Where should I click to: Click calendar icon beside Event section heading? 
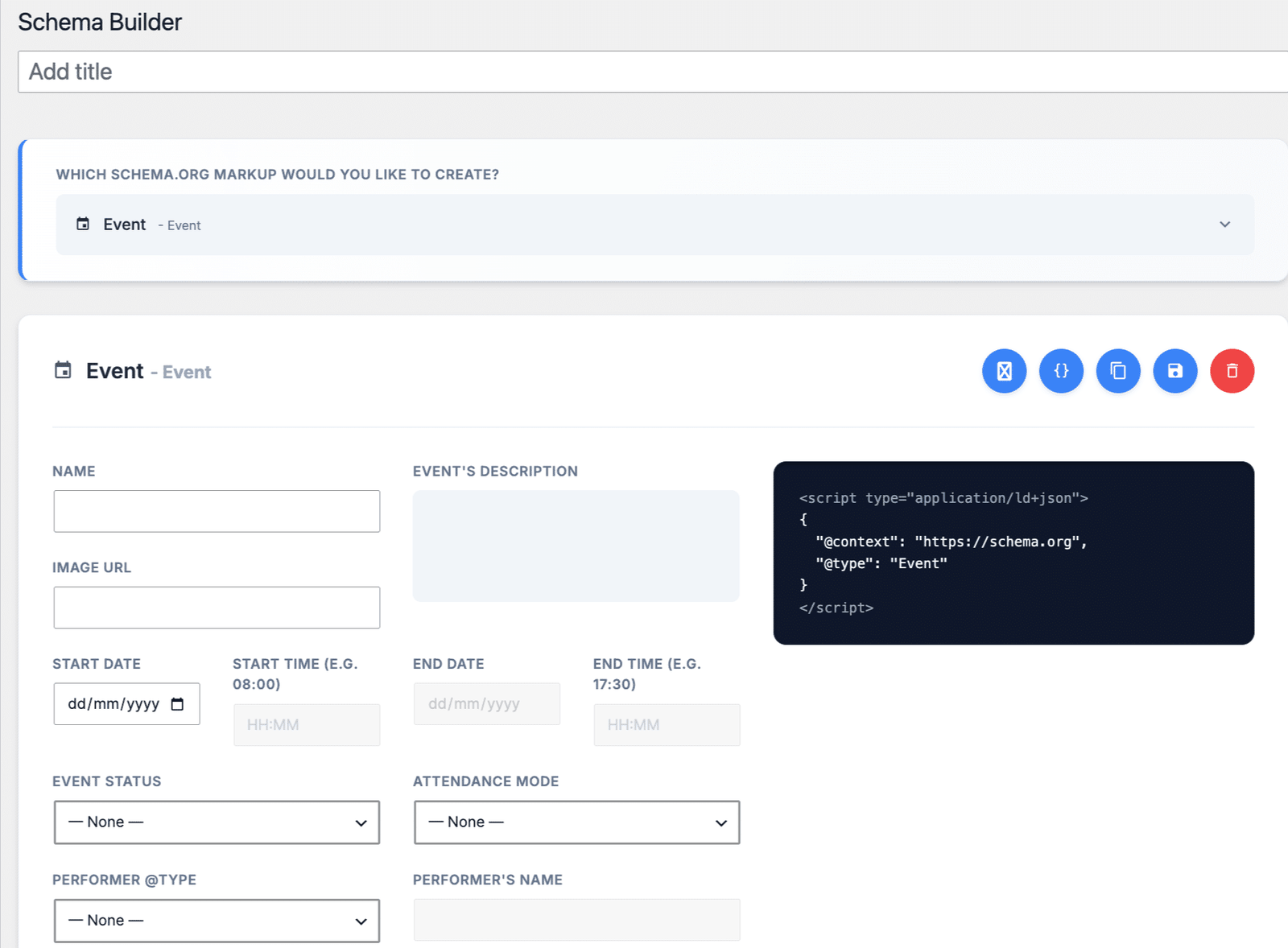(63, 370)
